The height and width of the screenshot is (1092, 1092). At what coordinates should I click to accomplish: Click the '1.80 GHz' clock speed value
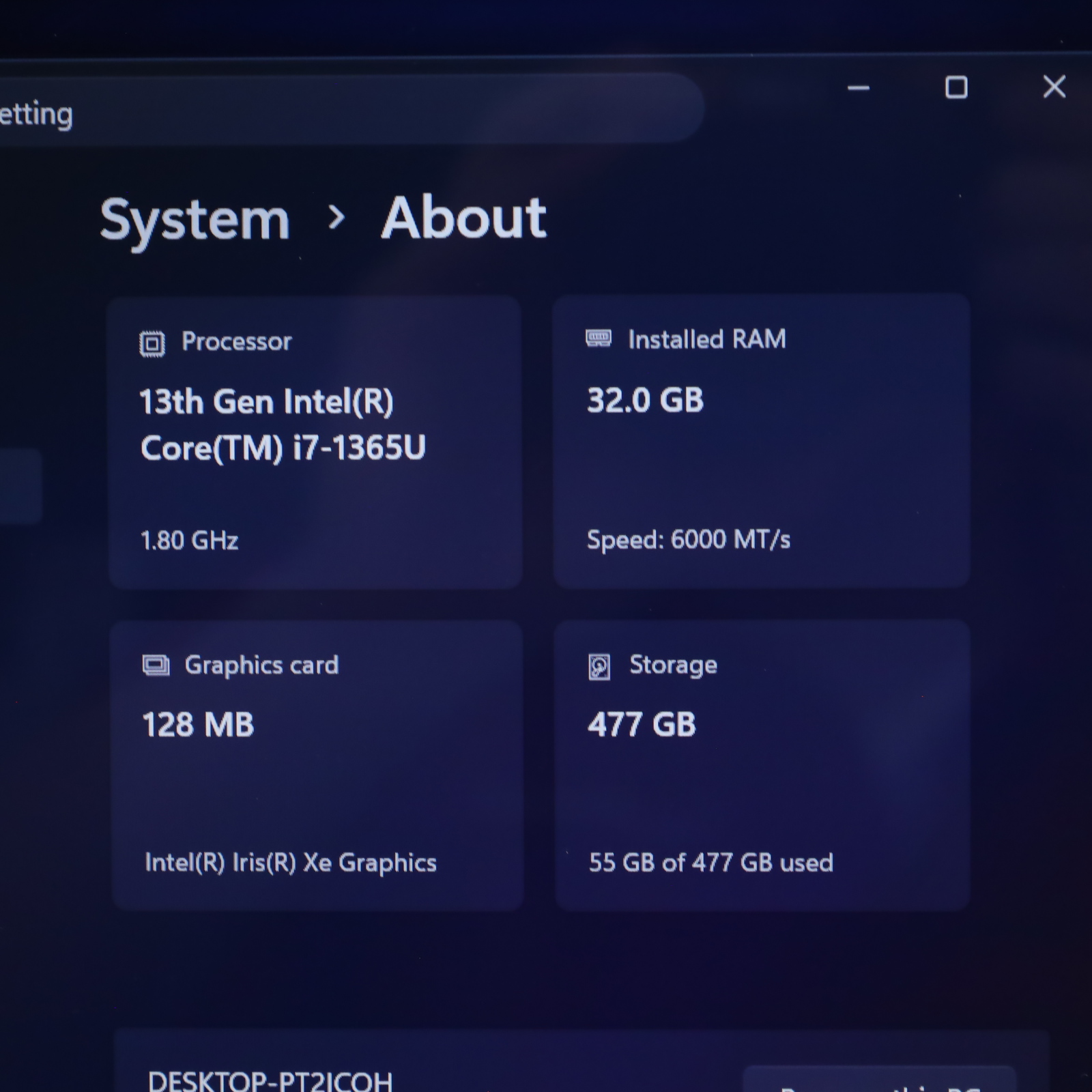tap(190, 541)
